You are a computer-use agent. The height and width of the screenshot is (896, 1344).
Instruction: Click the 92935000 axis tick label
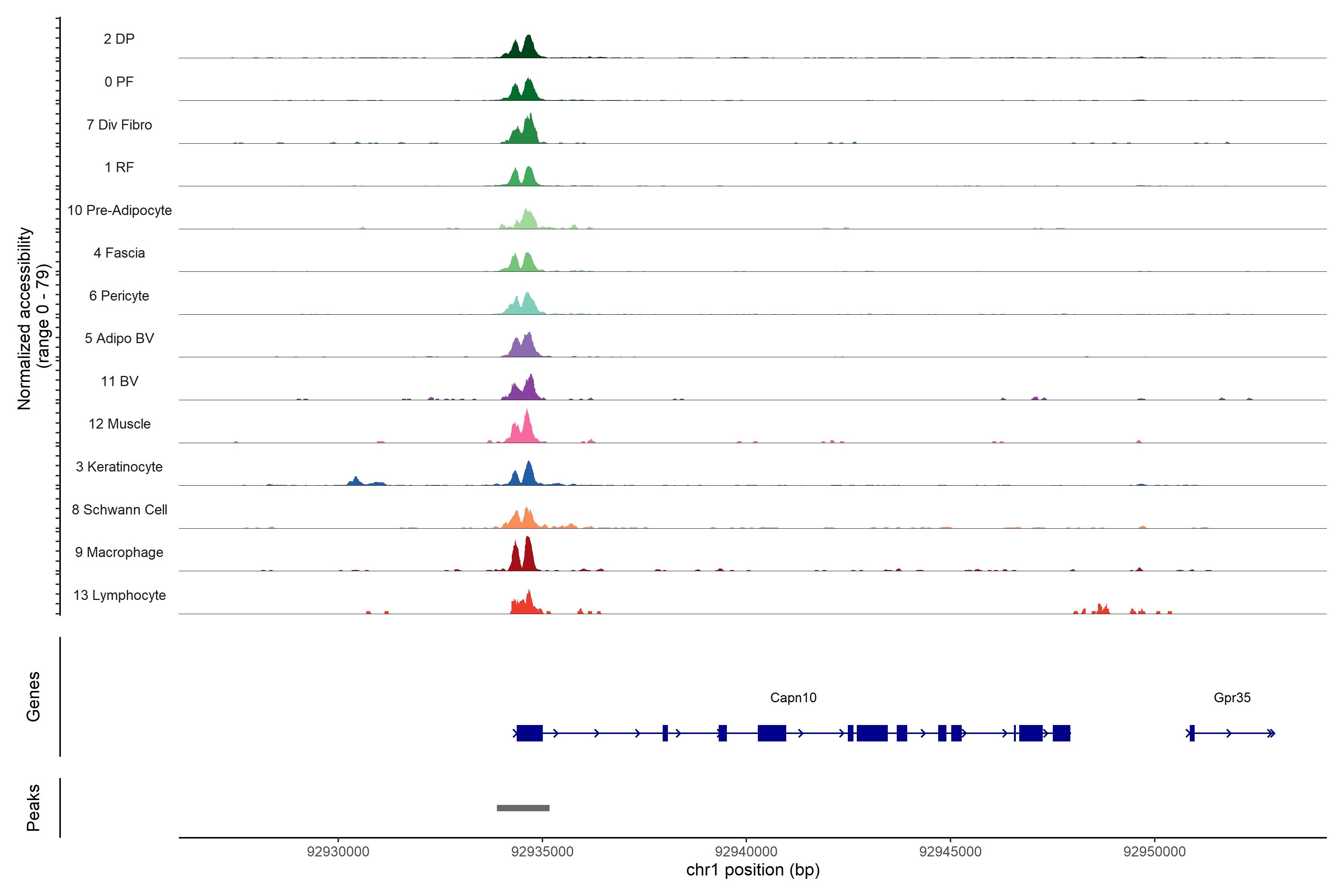click(x=542, y=852)
